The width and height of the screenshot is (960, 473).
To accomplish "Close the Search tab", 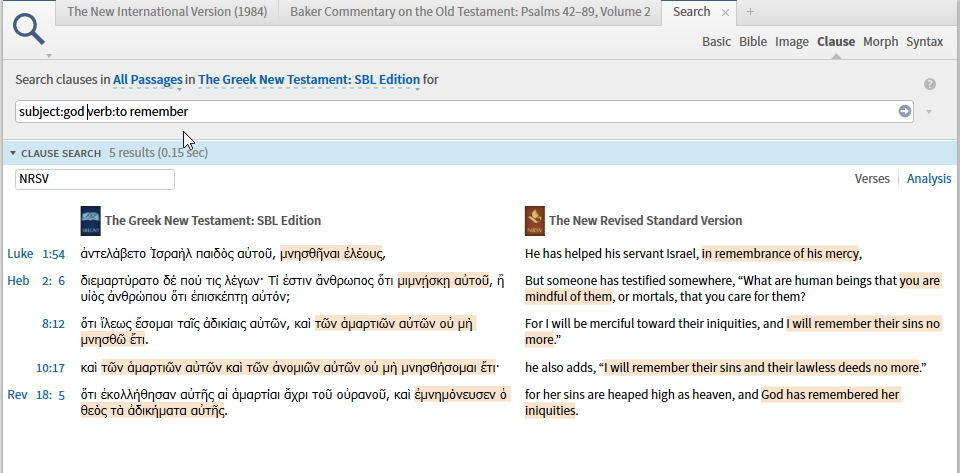I will coord(726,12).
